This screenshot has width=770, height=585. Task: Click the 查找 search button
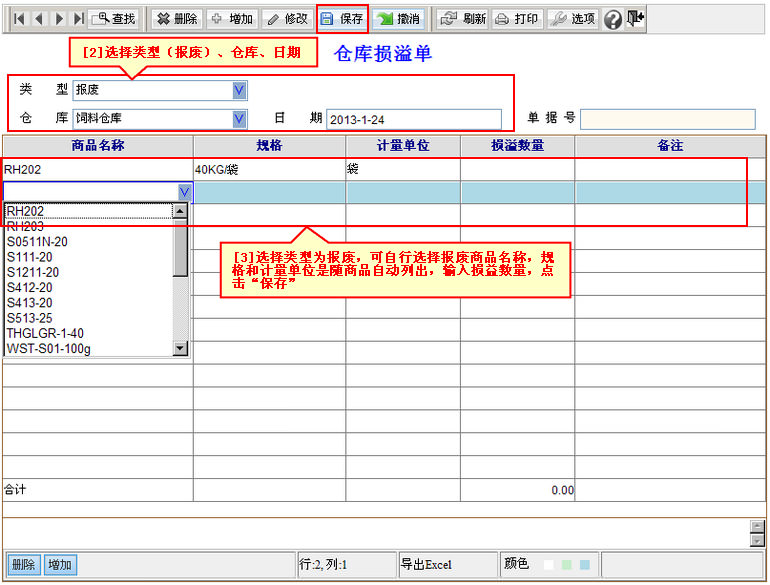click(x=114, y=18)
